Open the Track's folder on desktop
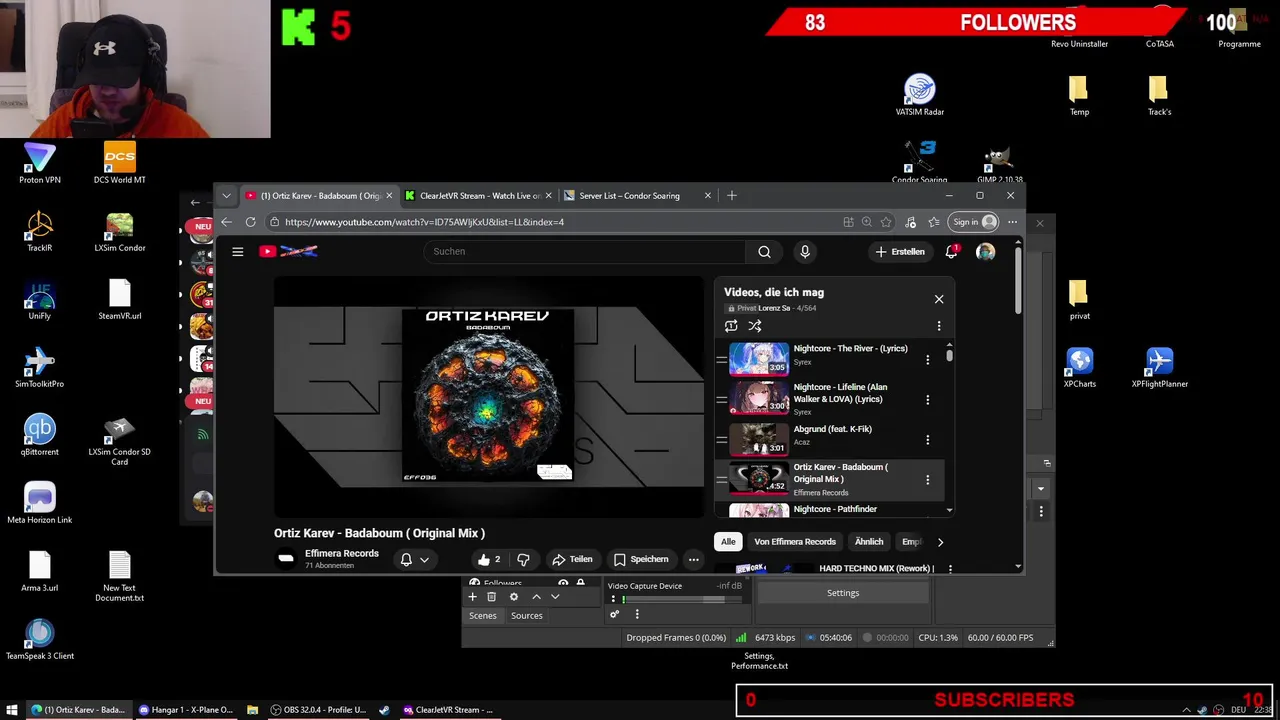The width and height of the screenshot is (1280, 720). pos(1160,95)
